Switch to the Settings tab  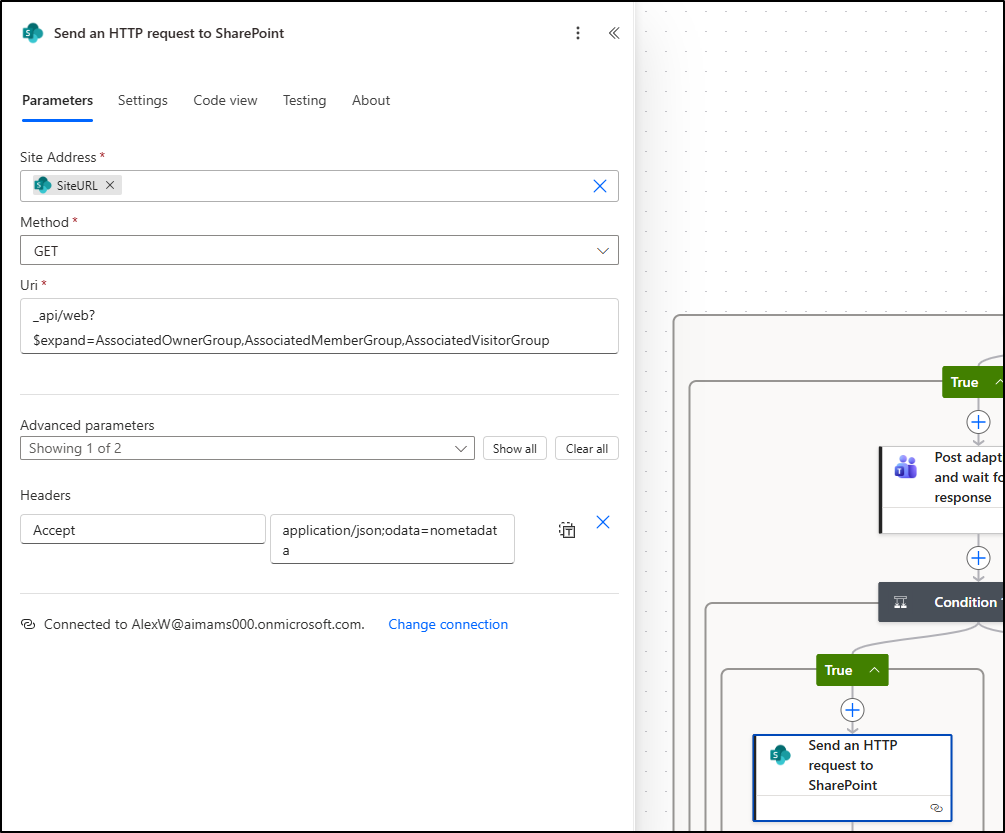click(x=143, y=100)
